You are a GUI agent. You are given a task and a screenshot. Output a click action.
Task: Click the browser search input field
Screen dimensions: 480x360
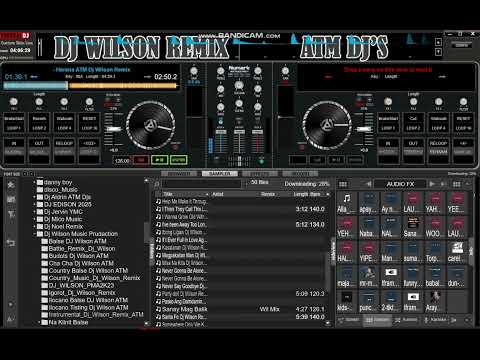202,184
